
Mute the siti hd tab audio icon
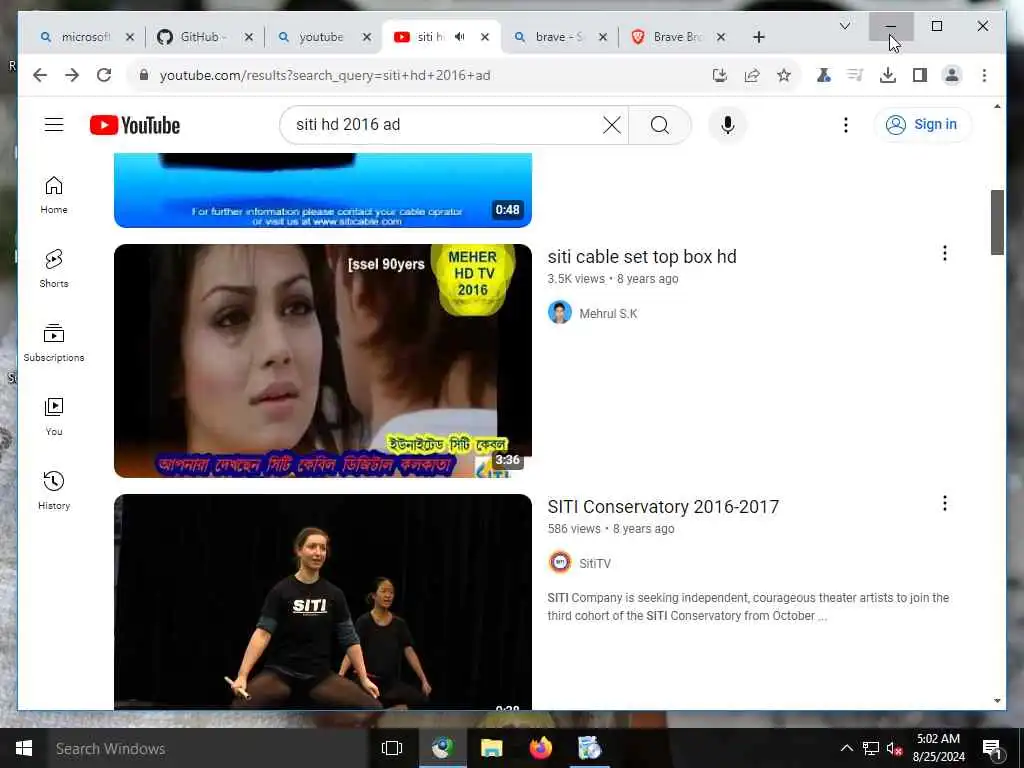(x=460, y=37)
